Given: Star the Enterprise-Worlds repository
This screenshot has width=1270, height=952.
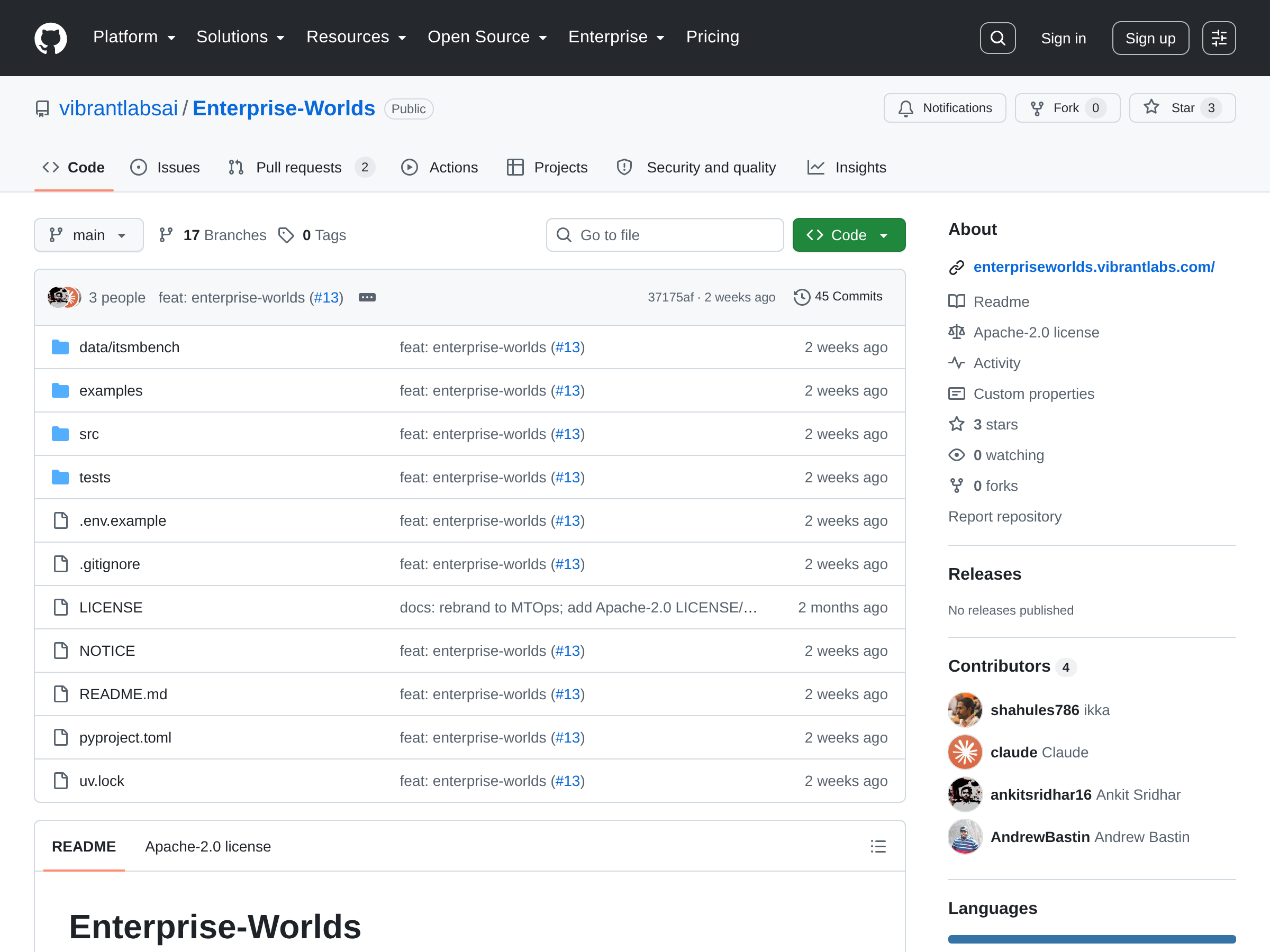Looking at the screenshot, I should coord(1182,108).
